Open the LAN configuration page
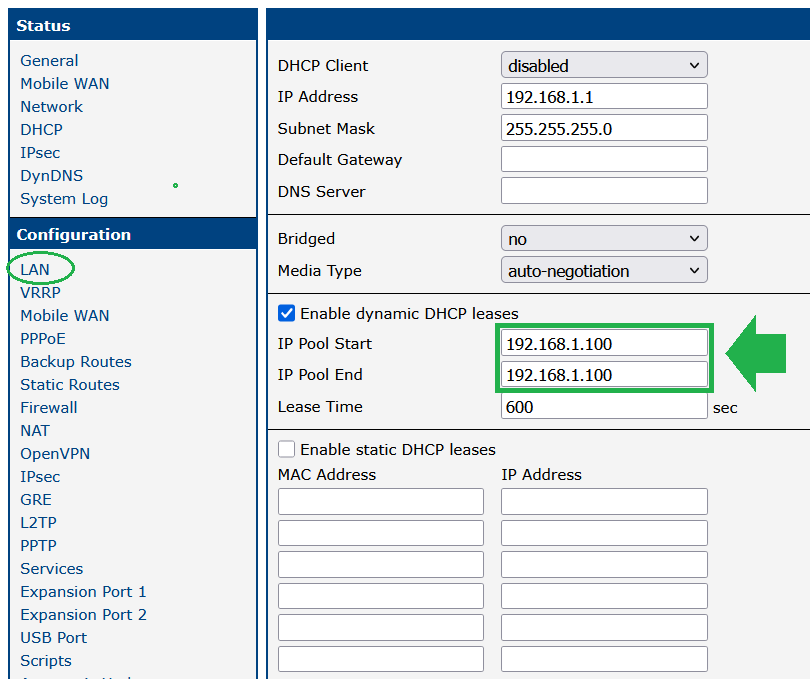Screen dimensions: 810x679 click(35, 270)
